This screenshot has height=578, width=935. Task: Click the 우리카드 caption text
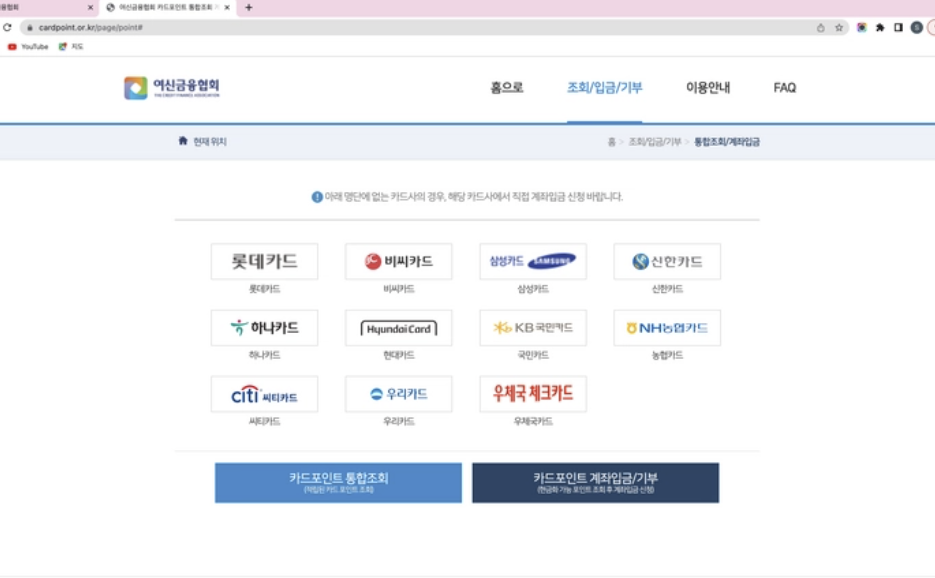coord(398,421)
